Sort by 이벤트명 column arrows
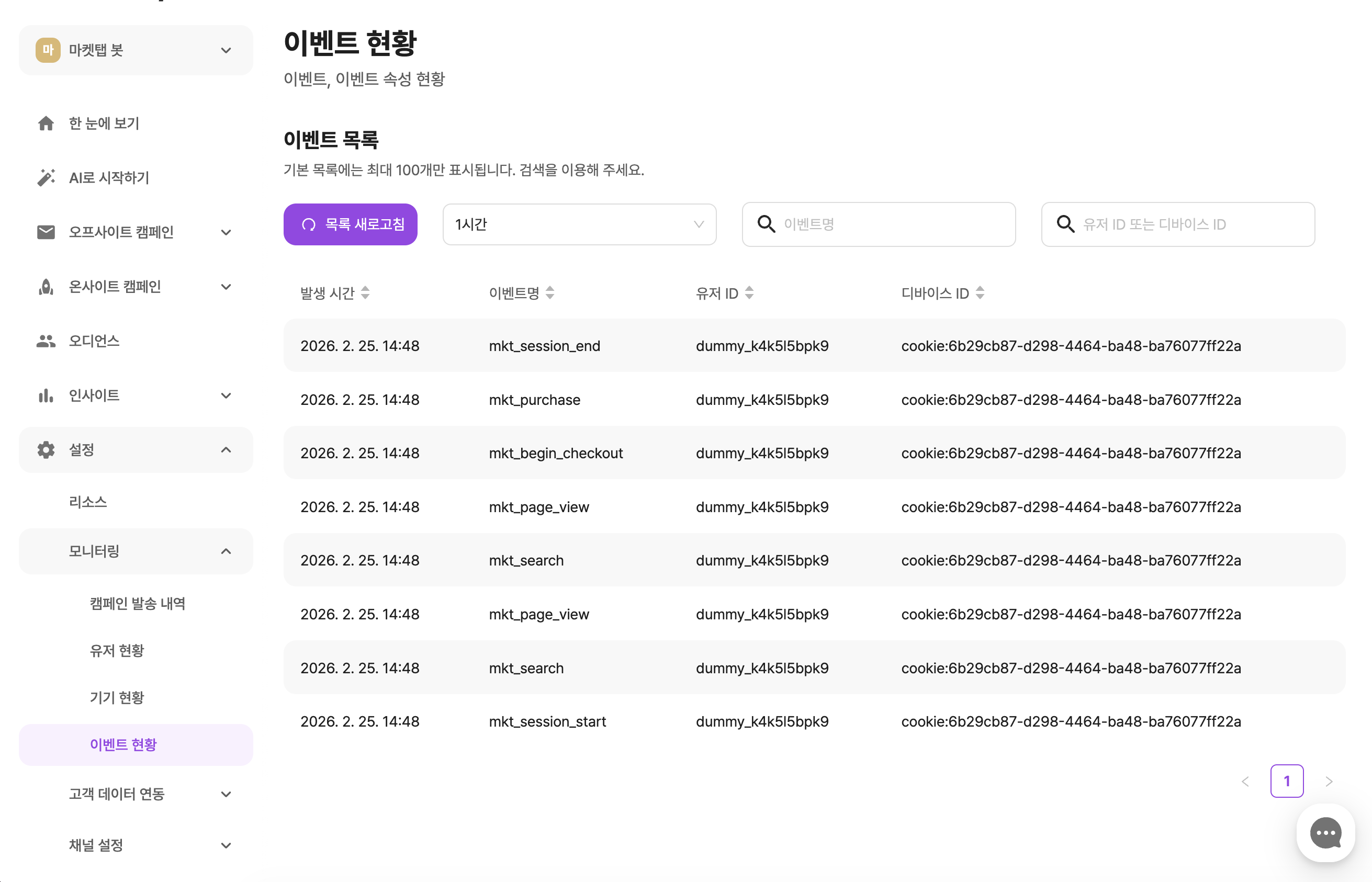 coord(549,292)
